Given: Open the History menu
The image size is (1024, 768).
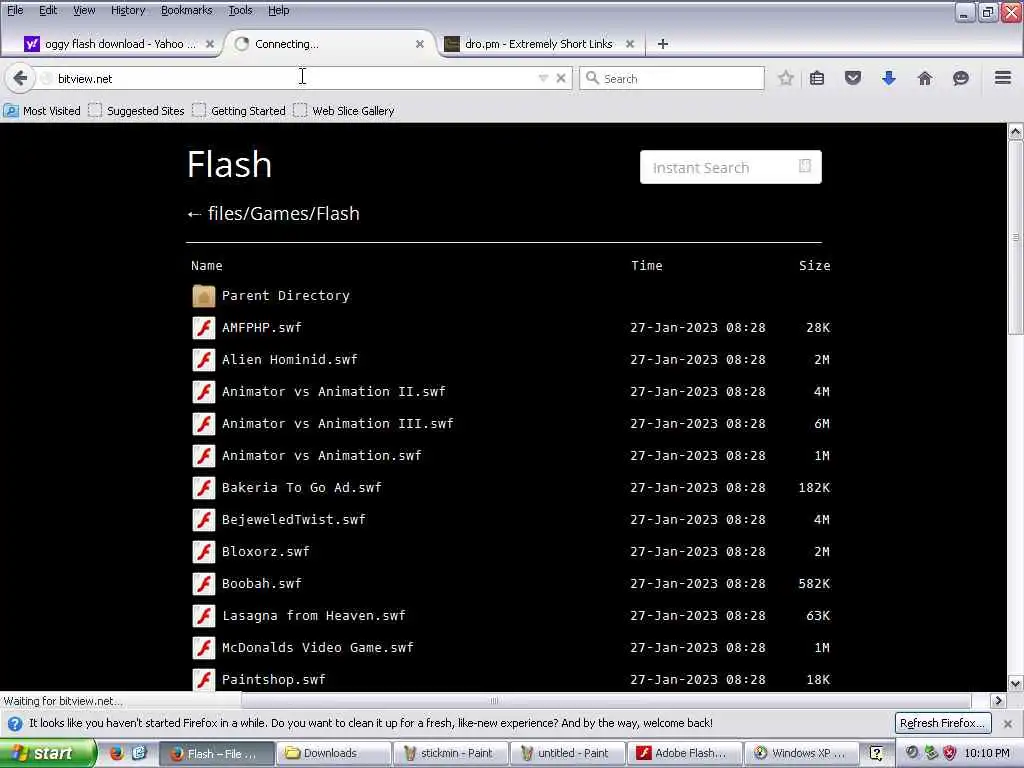Looking at the screenshot, I should click(128, 10).
